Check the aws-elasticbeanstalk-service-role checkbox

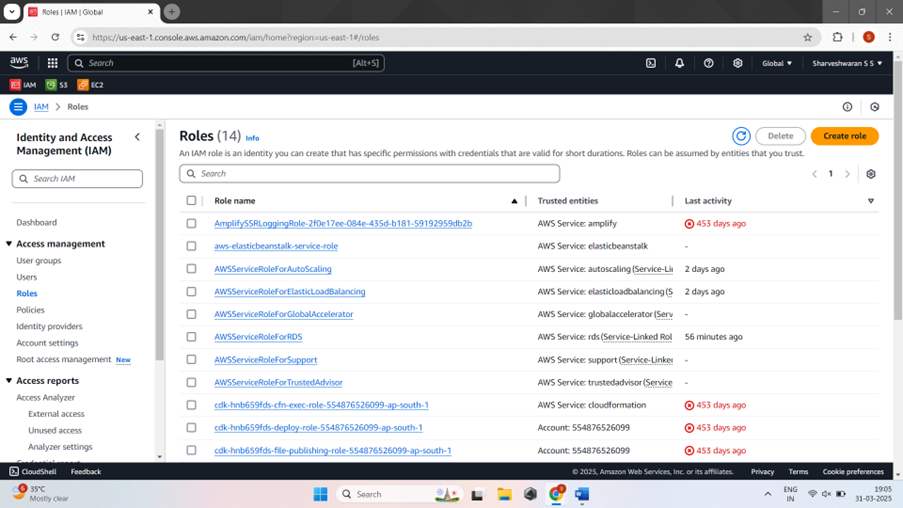191,246
